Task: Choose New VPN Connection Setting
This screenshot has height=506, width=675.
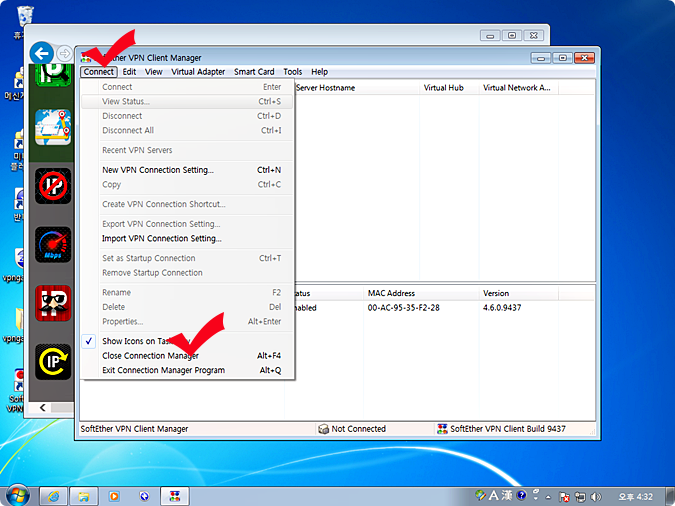Action: point(188,170)
